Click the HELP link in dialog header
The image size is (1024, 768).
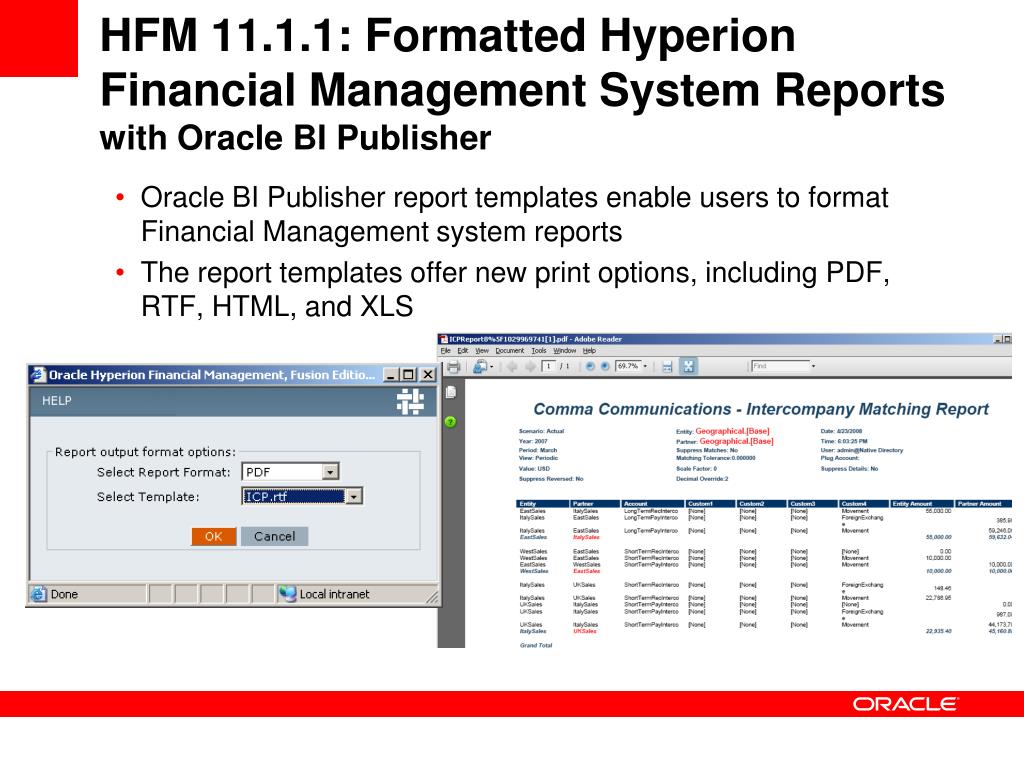(57, 401)
